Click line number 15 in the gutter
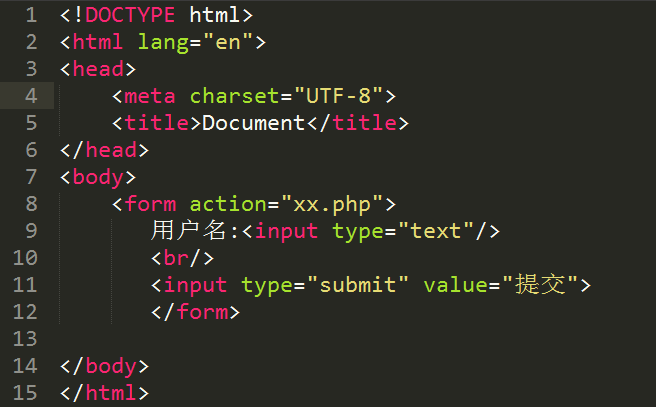This screenshot has height=407, width=656. point(25,393)
